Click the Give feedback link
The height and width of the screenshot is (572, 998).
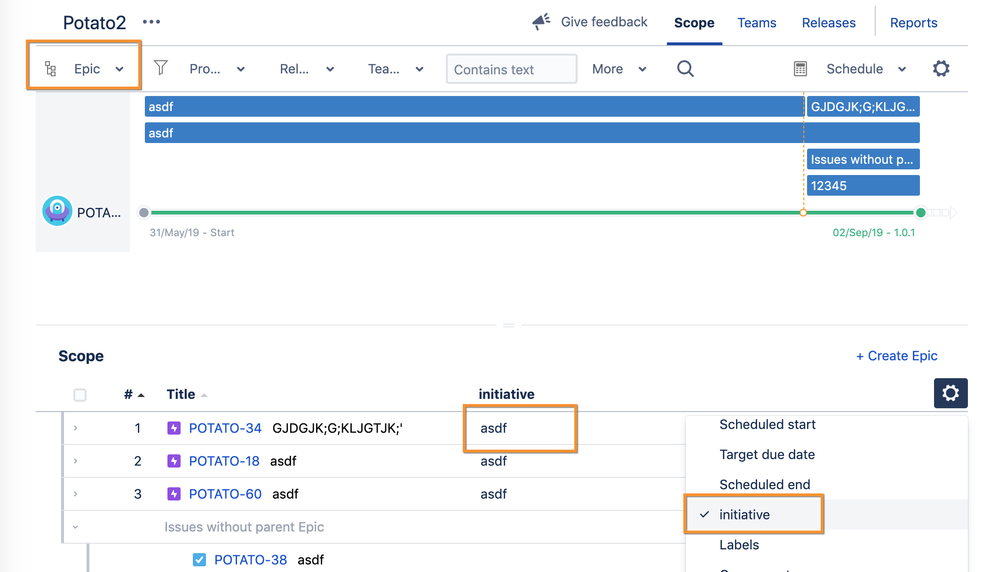coord(603,22)
